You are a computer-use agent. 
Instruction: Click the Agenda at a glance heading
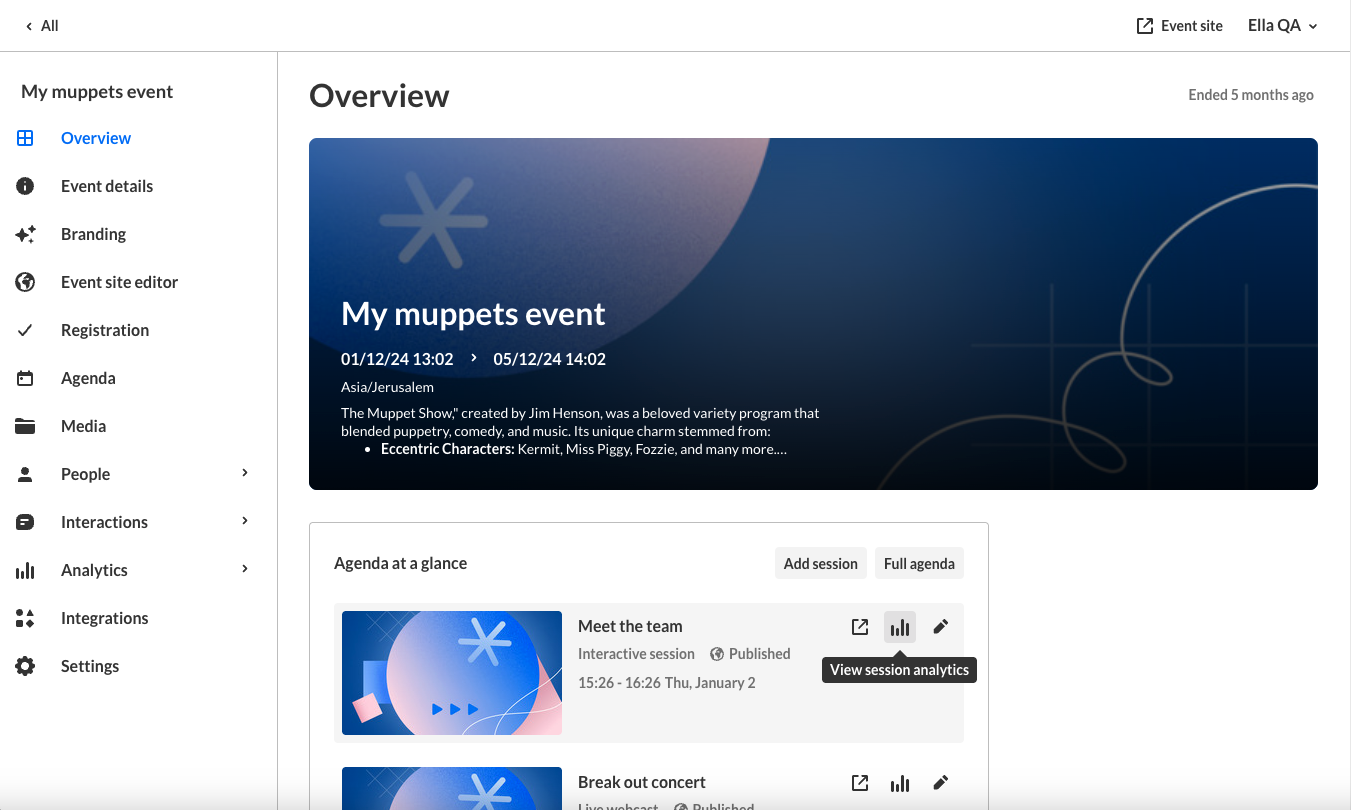(400, 563)
